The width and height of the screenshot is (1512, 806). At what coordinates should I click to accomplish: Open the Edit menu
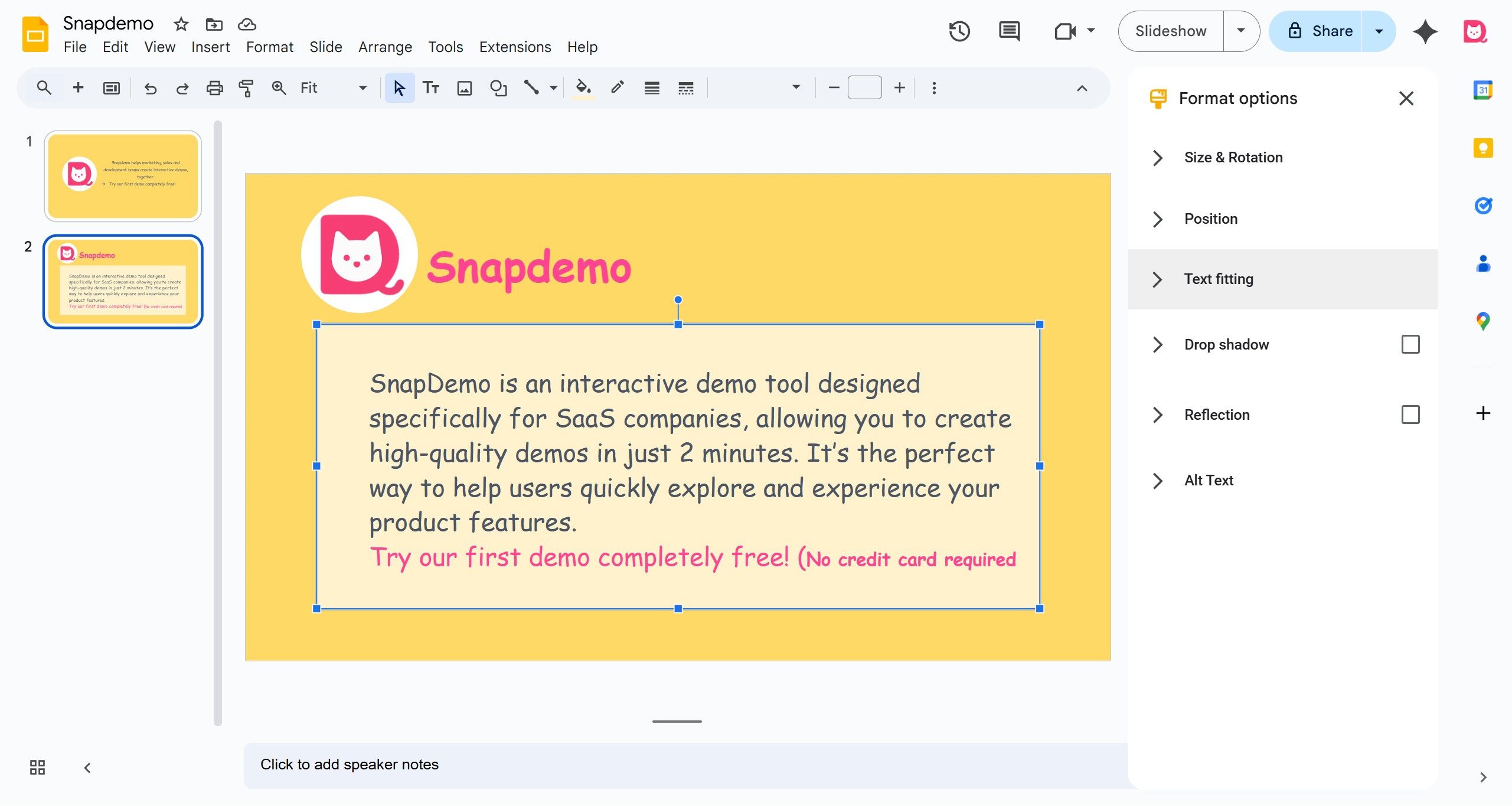(115, 47)
